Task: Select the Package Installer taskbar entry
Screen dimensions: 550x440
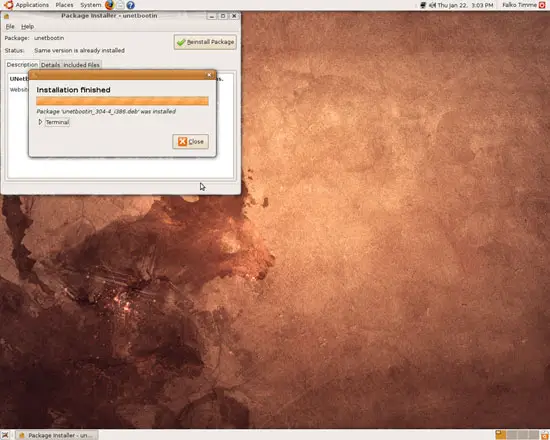Action: pos(57,435)
